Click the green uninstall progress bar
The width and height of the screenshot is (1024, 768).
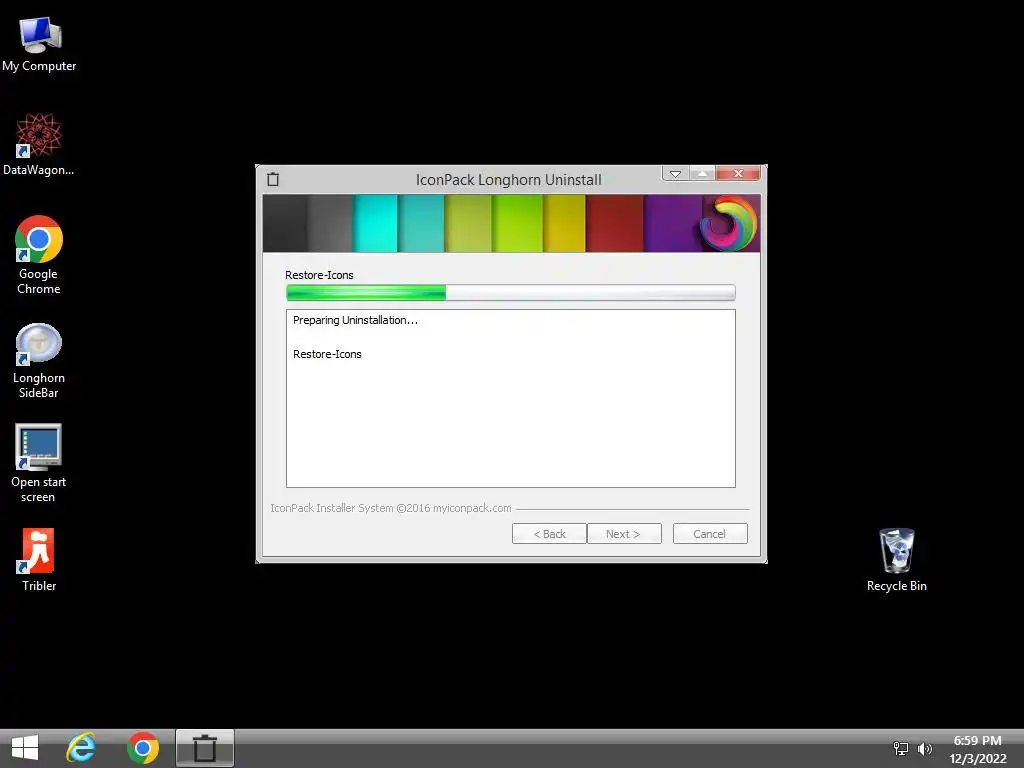(x=511, y=293)
